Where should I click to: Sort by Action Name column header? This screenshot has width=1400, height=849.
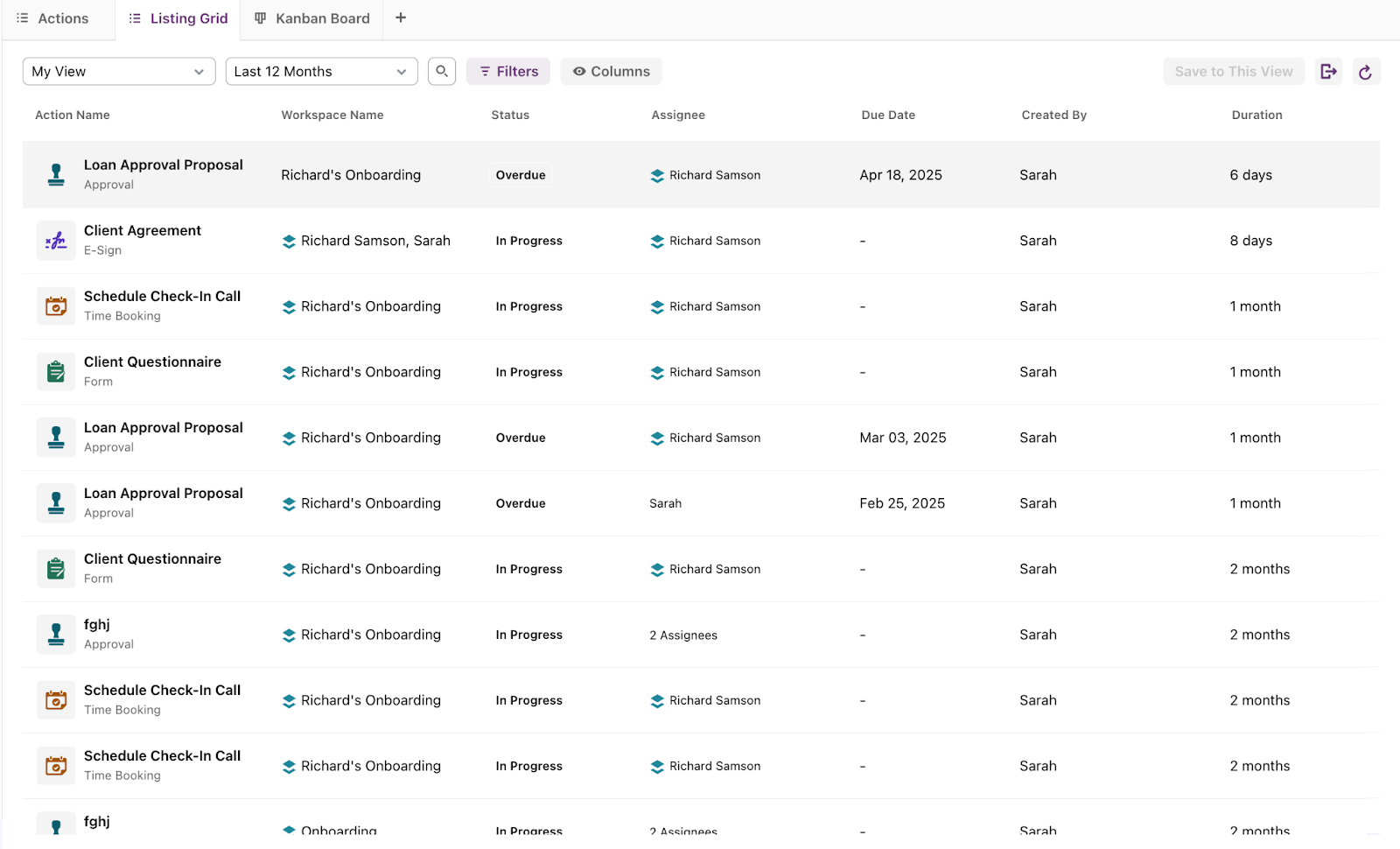click(73, 115)
